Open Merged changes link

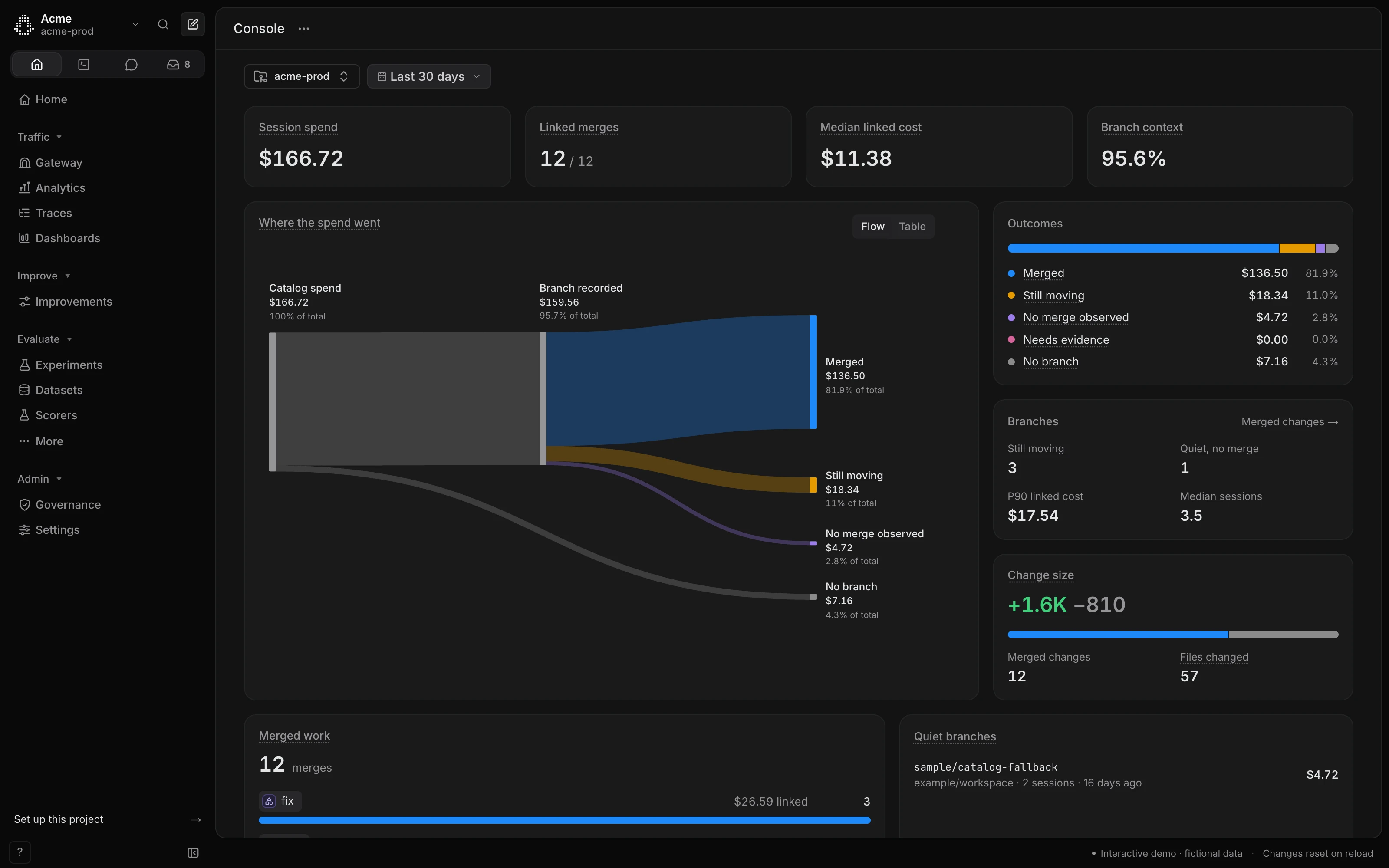point(1290,422)
